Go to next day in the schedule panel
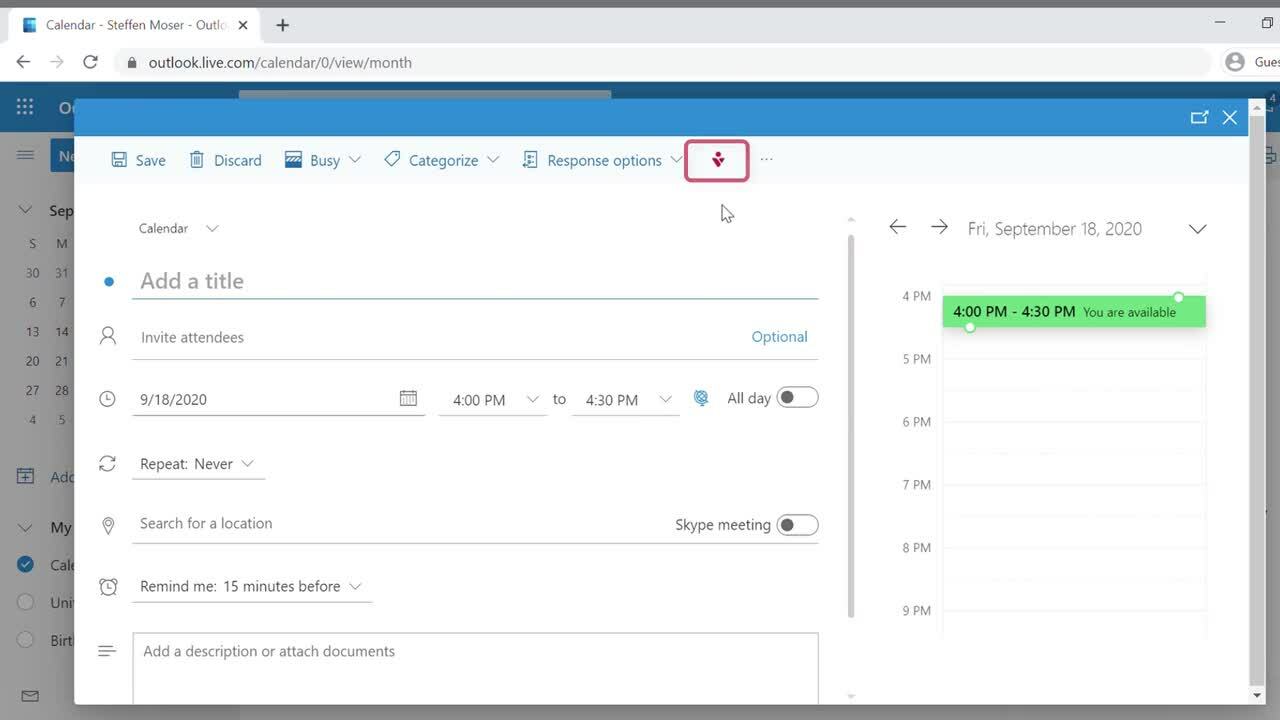The width and height of the screenshot is (1280, 720). point(939,227)
